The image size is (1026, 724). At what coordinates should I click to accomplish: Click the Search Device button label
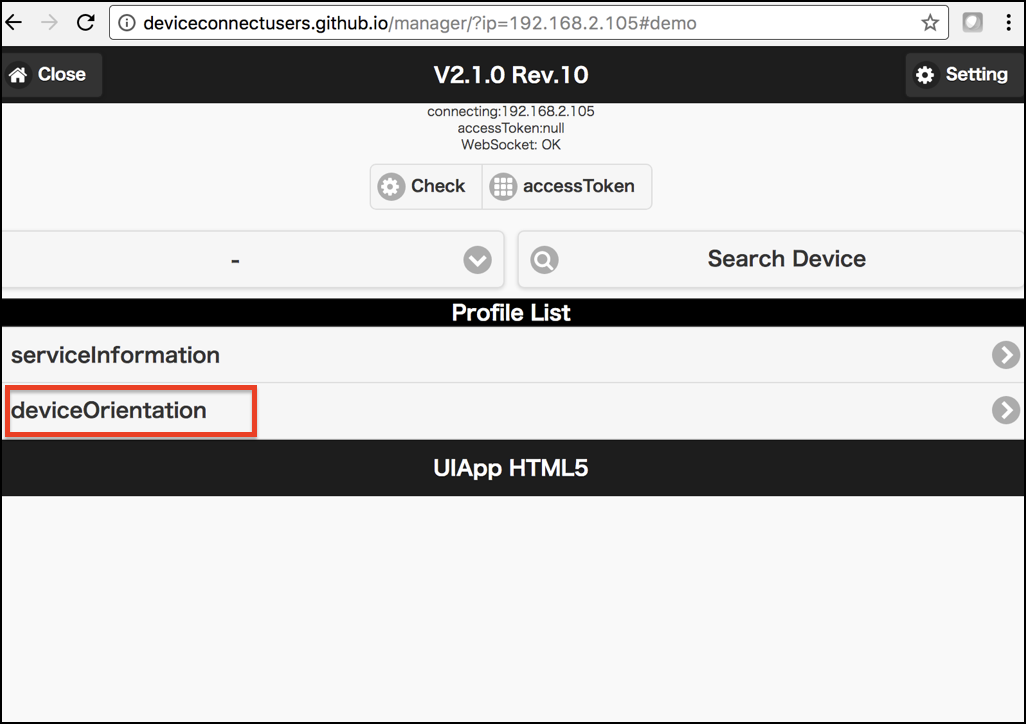[787, 259]
